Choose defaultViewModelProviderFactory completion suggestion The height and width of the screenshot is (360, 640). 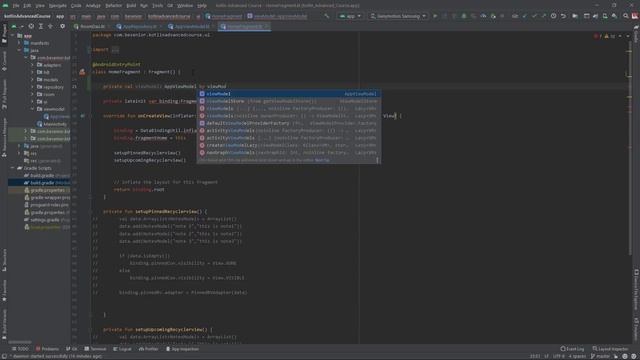click(289, 123)
